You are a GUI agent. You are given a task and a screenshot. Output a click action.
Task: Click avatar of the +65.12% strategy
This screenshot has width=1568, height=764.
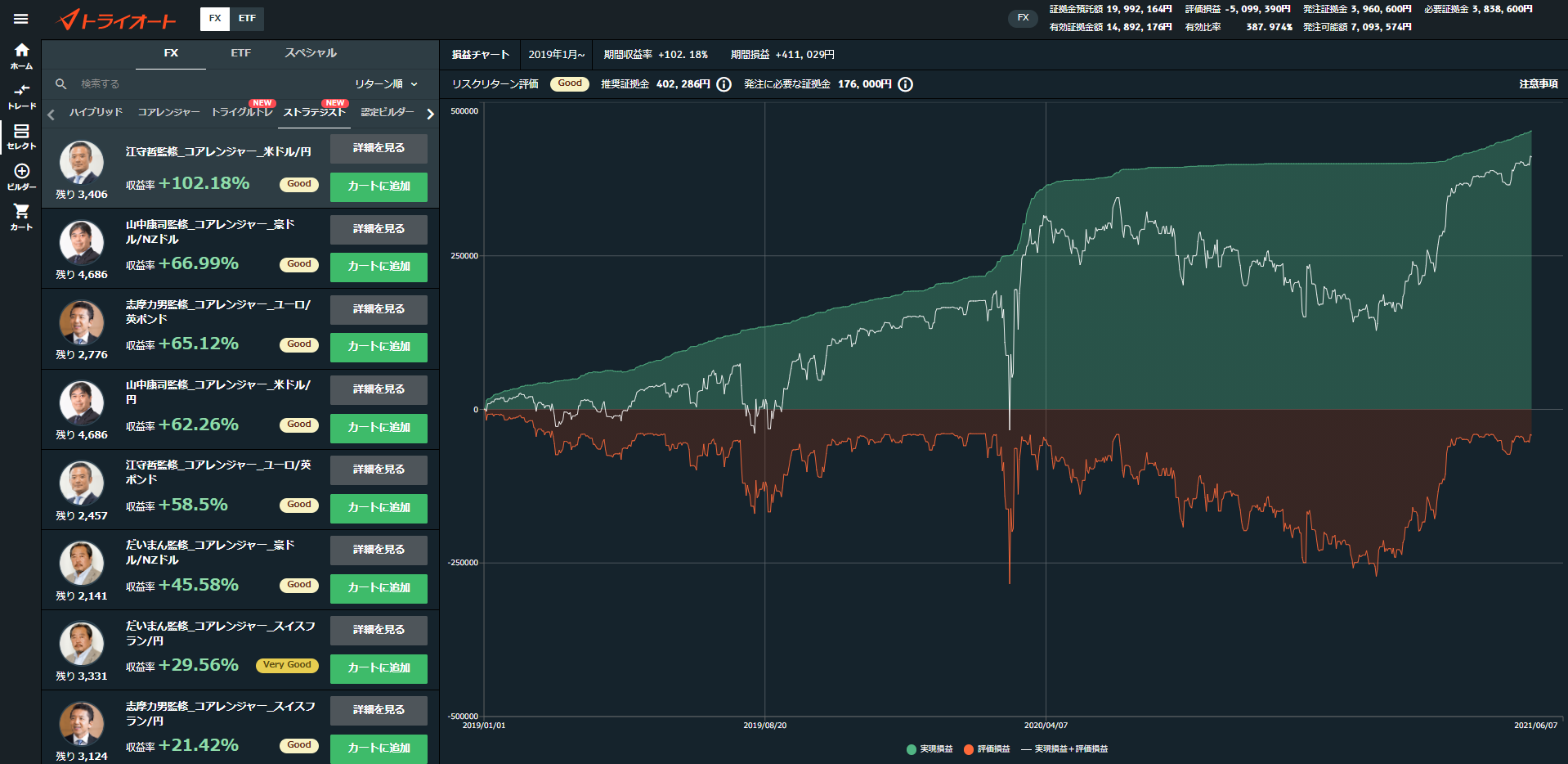point(82,323)
